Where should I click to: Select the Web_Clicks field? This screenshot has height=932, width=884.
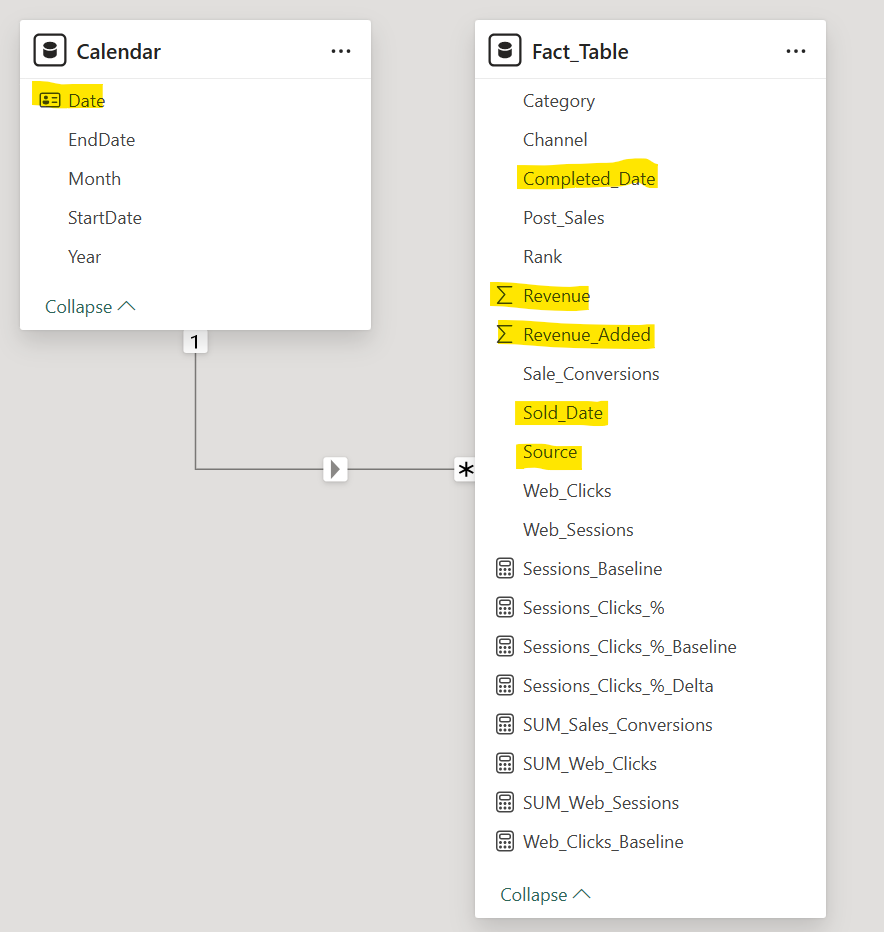click(x=567, y=491)
